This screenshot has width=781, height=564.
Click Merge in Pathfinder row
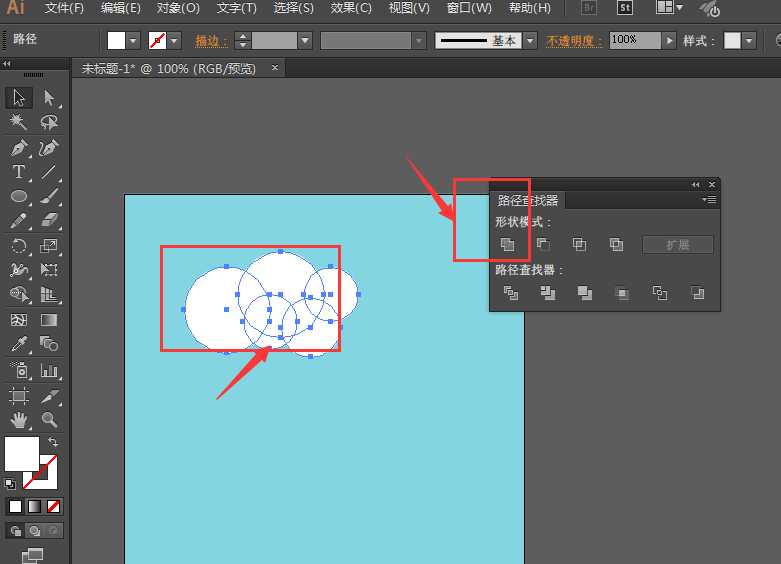tap(585, 293)
